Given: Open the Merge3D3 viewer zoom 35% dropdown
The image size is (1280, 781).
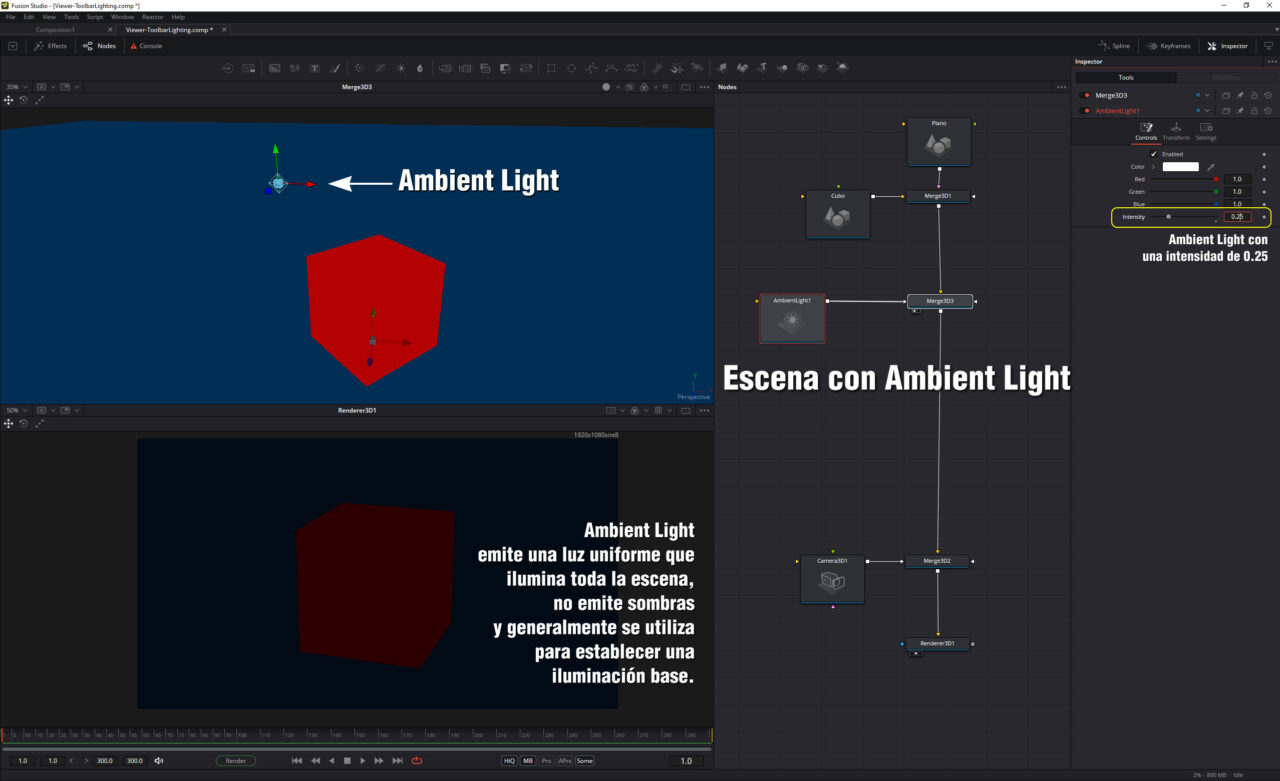Looking at the screenshot, I should click(18, 87).
